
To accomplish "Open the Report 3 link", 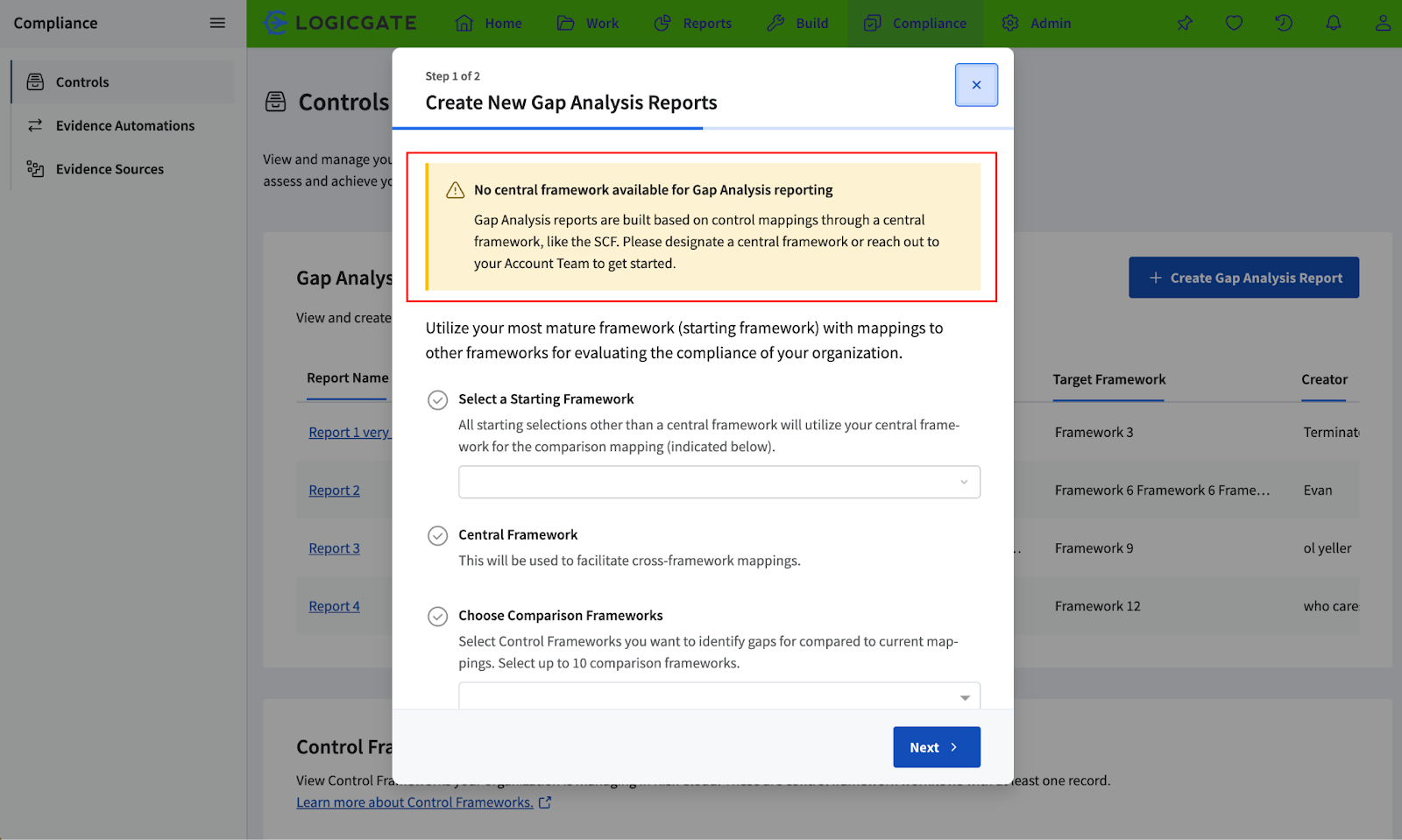I will (334, 548).
